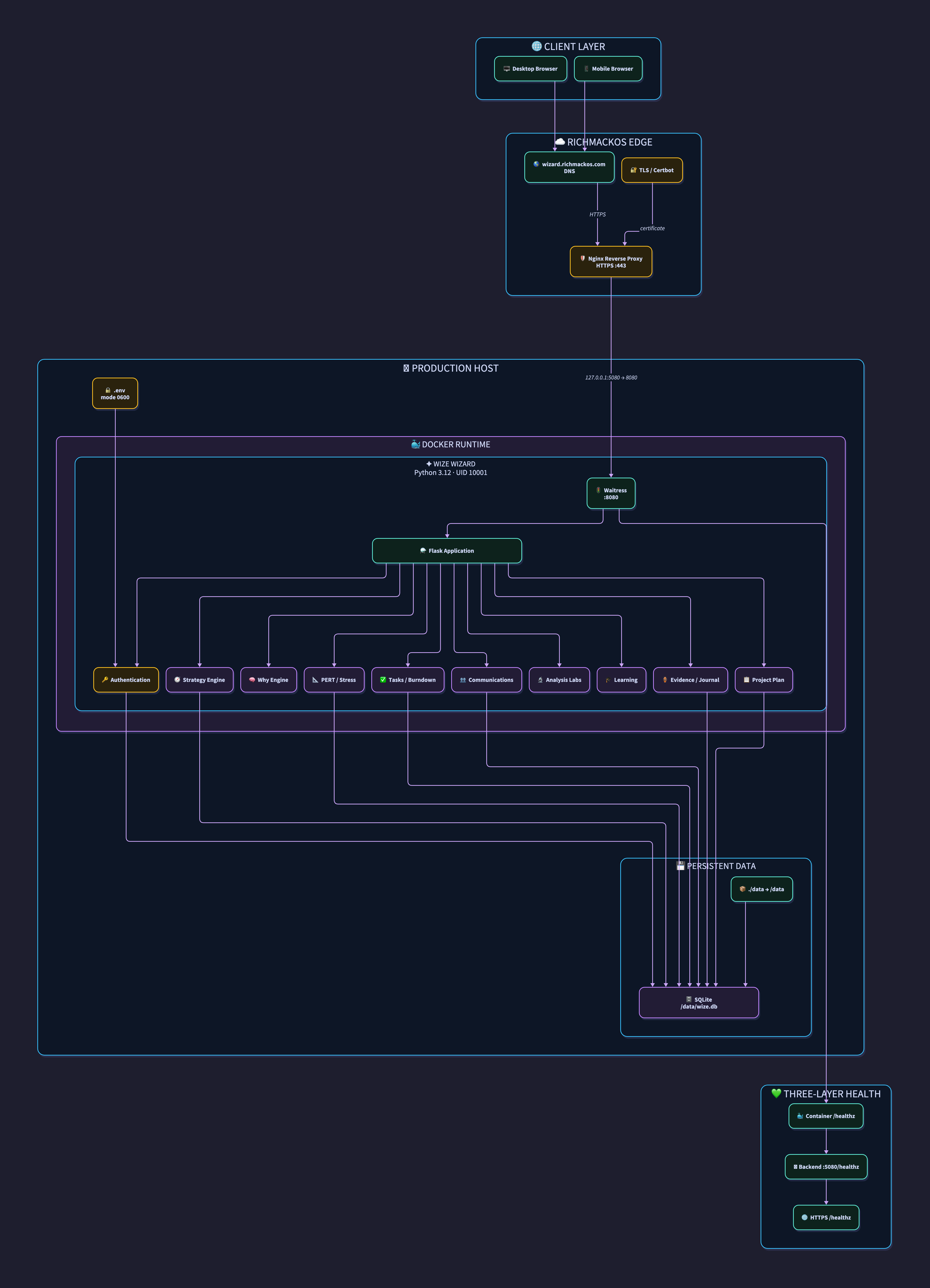Click the Tasks / Burndown node
The image size is (930, 1288).
(408, 680)
